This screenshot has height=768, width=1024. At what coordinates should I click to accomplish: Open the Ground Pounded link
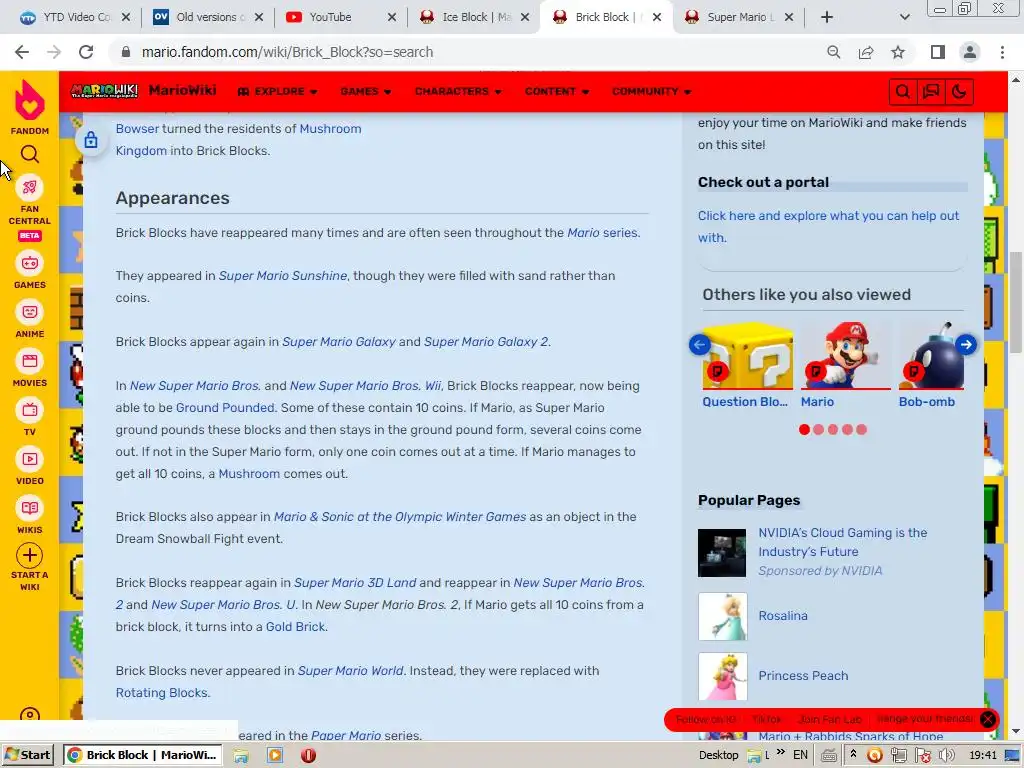pos(225,408)
